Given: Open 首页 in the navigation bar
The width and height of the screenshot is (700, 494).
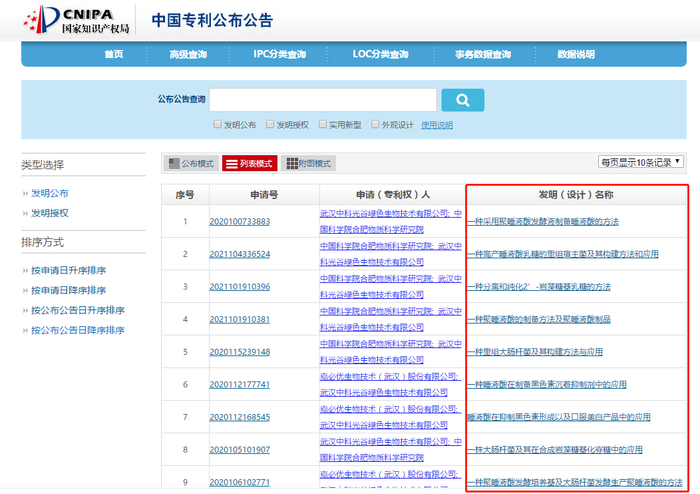Looking at the screenshot, I should (x=113, y=54).
